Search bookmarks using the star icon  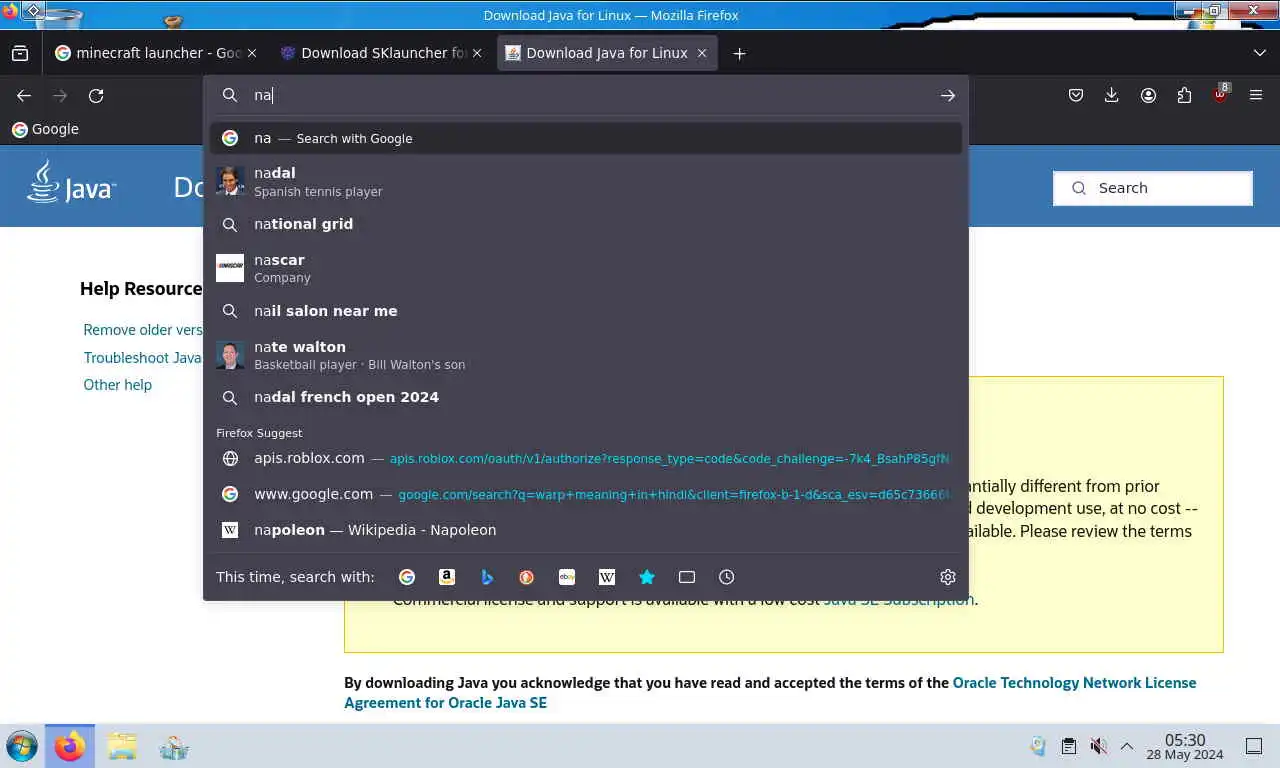pos(647,577)
